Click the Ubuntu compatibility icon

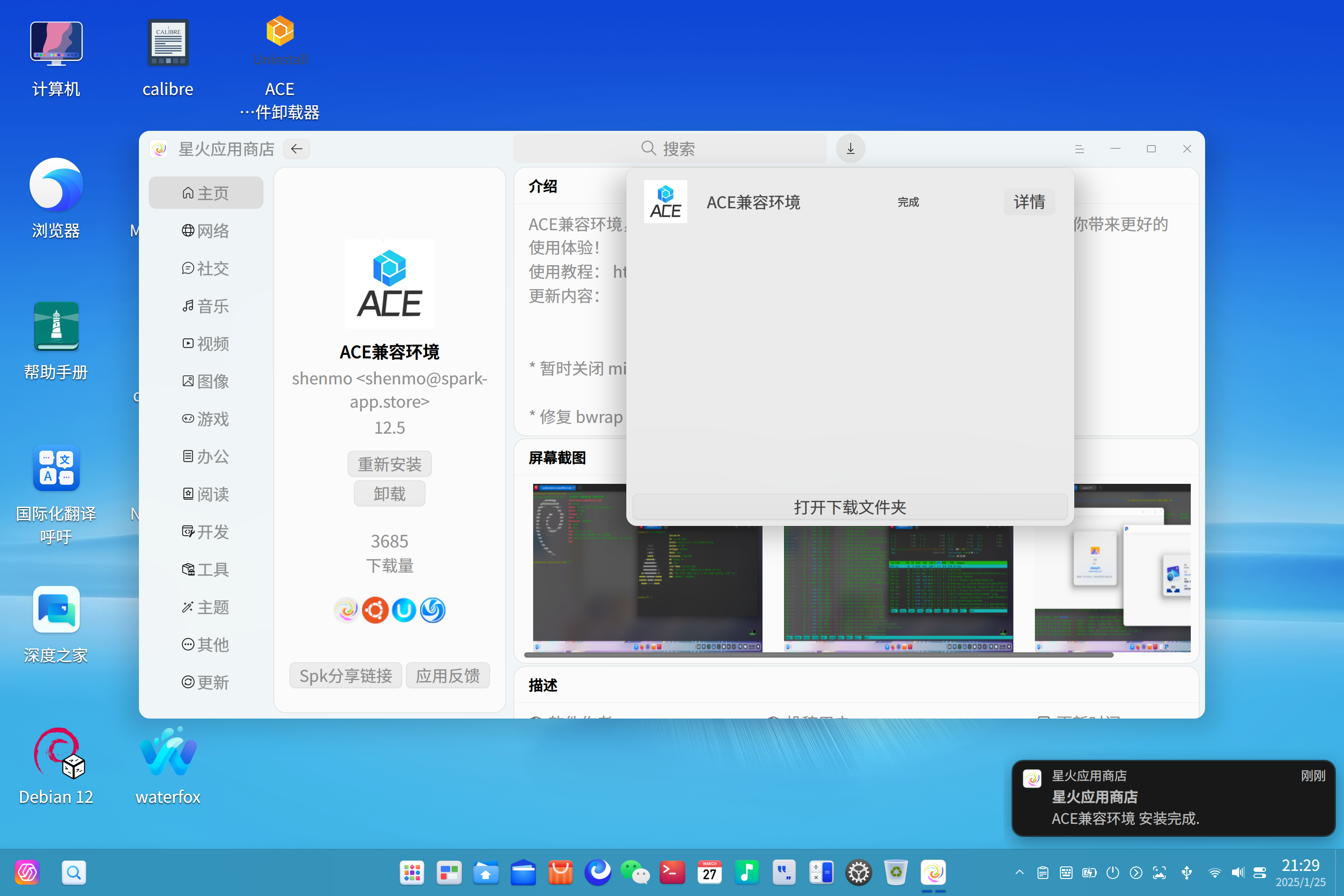375,610
